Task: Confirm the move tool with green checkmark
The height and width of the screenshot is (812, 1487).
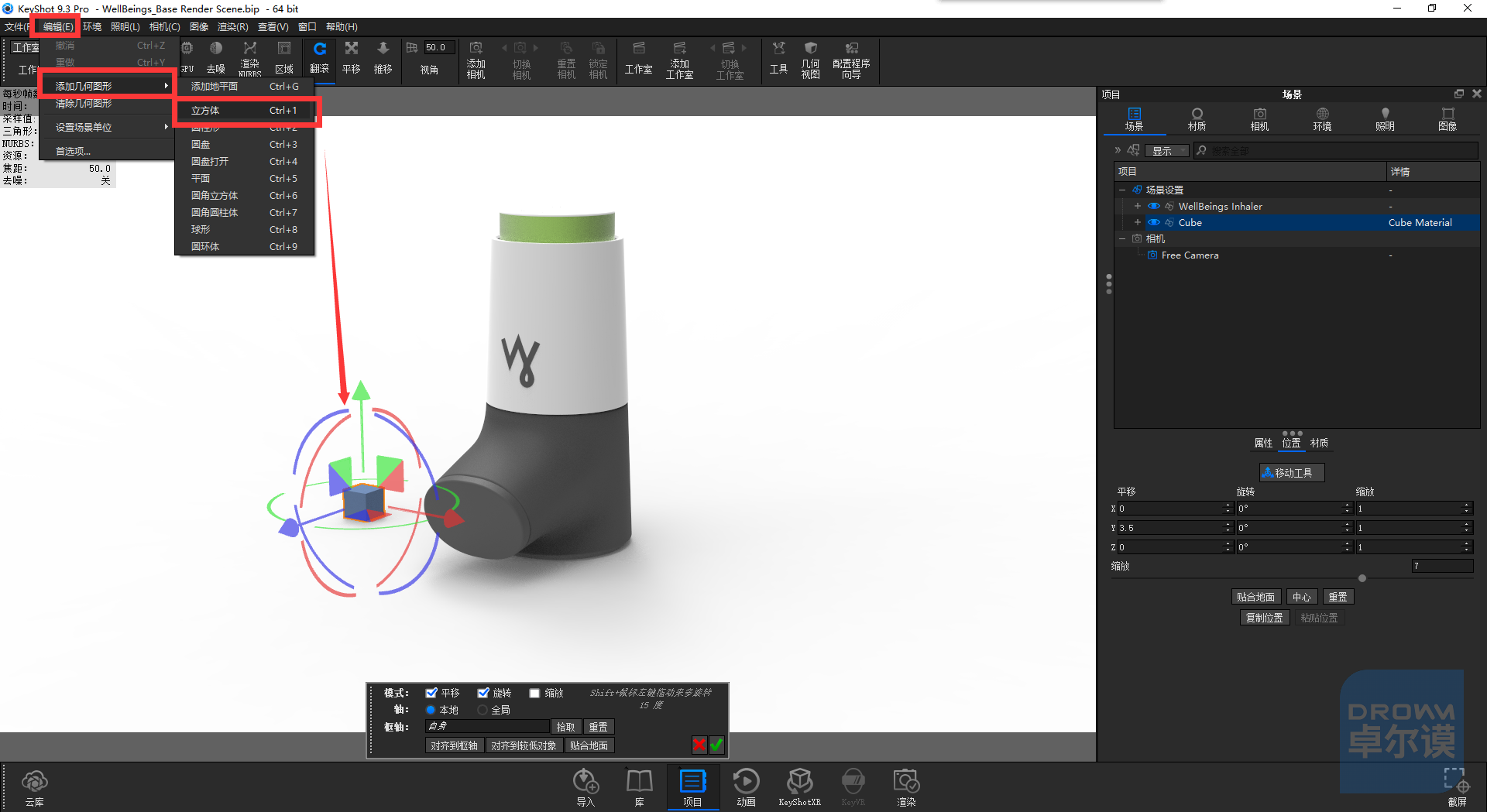Action: 716,745
